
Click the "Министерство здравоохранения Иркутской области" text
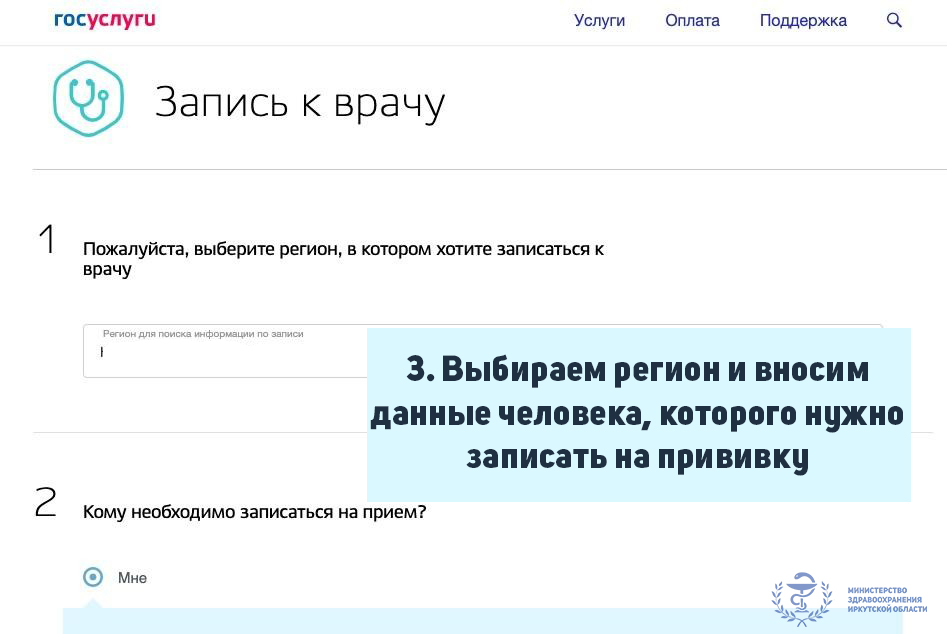[x=886, y=600]
